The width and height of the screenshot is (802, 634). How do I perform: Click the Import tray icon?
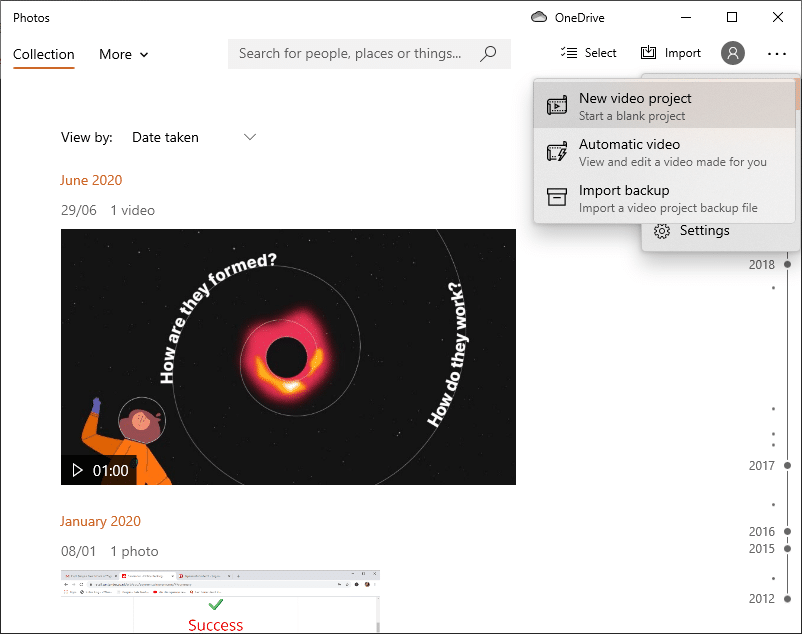[x=648, y=53]
